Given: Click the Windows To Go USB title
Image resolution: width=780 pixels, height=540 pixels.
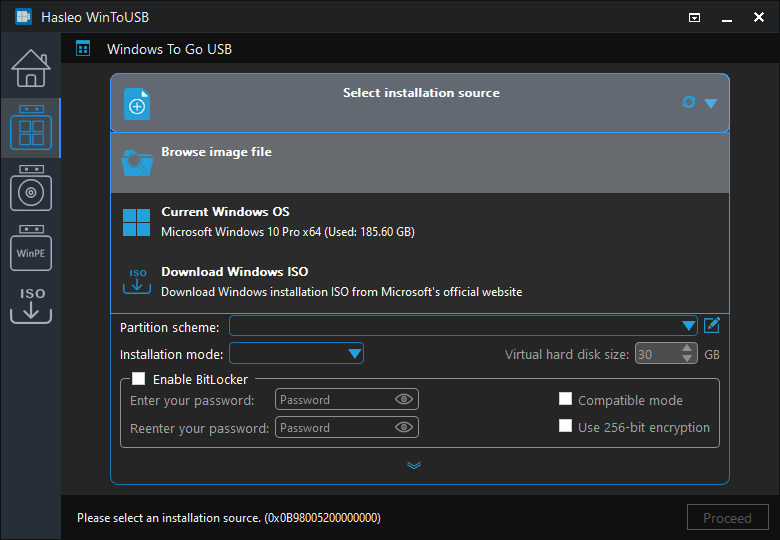Looking at the screenshot, I should coord(169,49).
